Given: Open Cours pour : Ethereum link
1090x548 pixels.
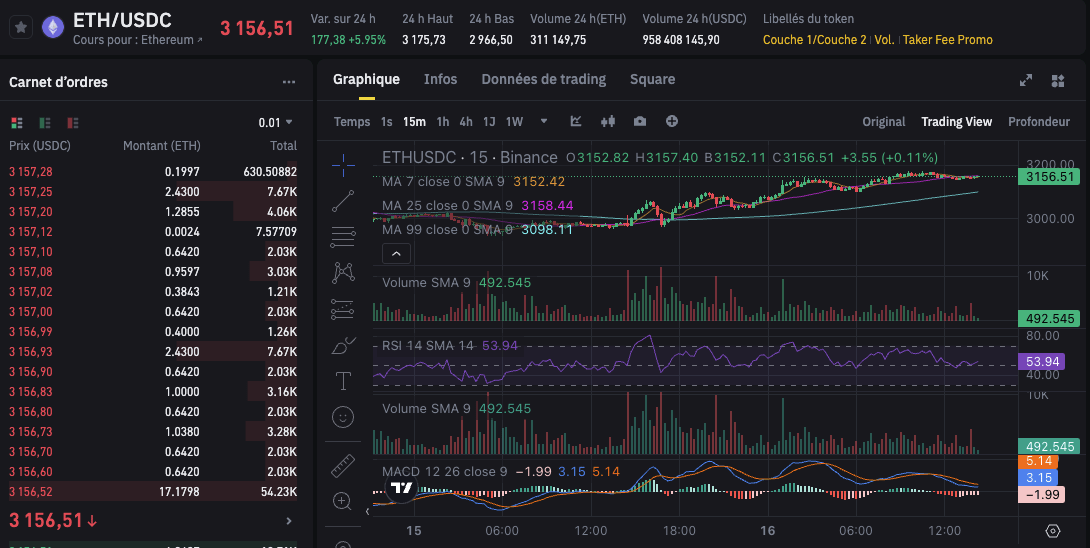Looking at the screenshot, I should tap(138, 40).
